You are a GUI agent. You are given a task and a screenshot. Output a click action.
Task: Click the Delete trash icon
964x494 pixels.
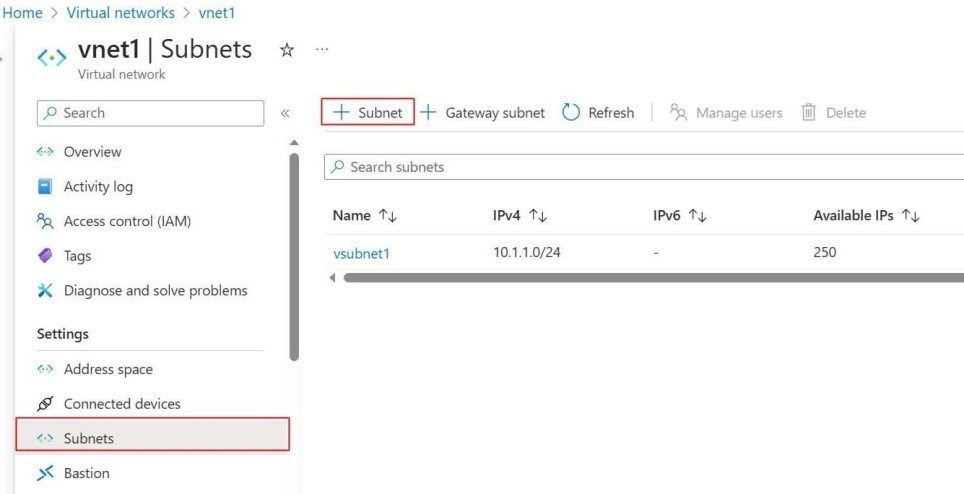809,113
